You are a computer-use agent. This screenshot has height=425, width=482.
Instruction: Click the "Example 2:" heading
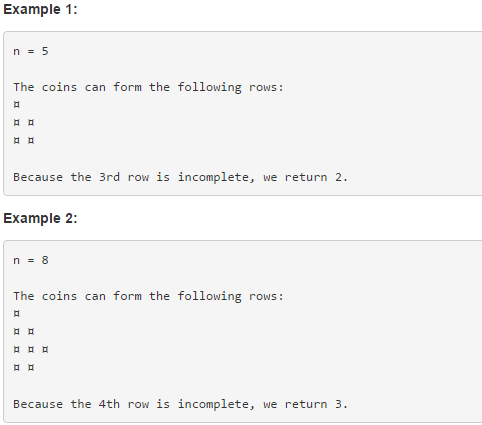[40, 218]
